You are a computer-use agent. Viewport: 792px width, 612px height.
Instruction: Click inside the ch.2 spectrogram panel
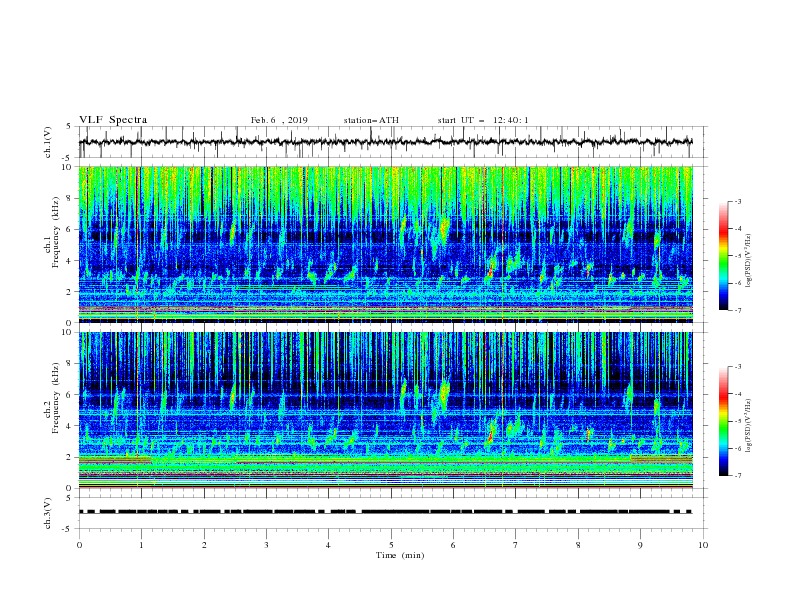[x=386, y=410]
